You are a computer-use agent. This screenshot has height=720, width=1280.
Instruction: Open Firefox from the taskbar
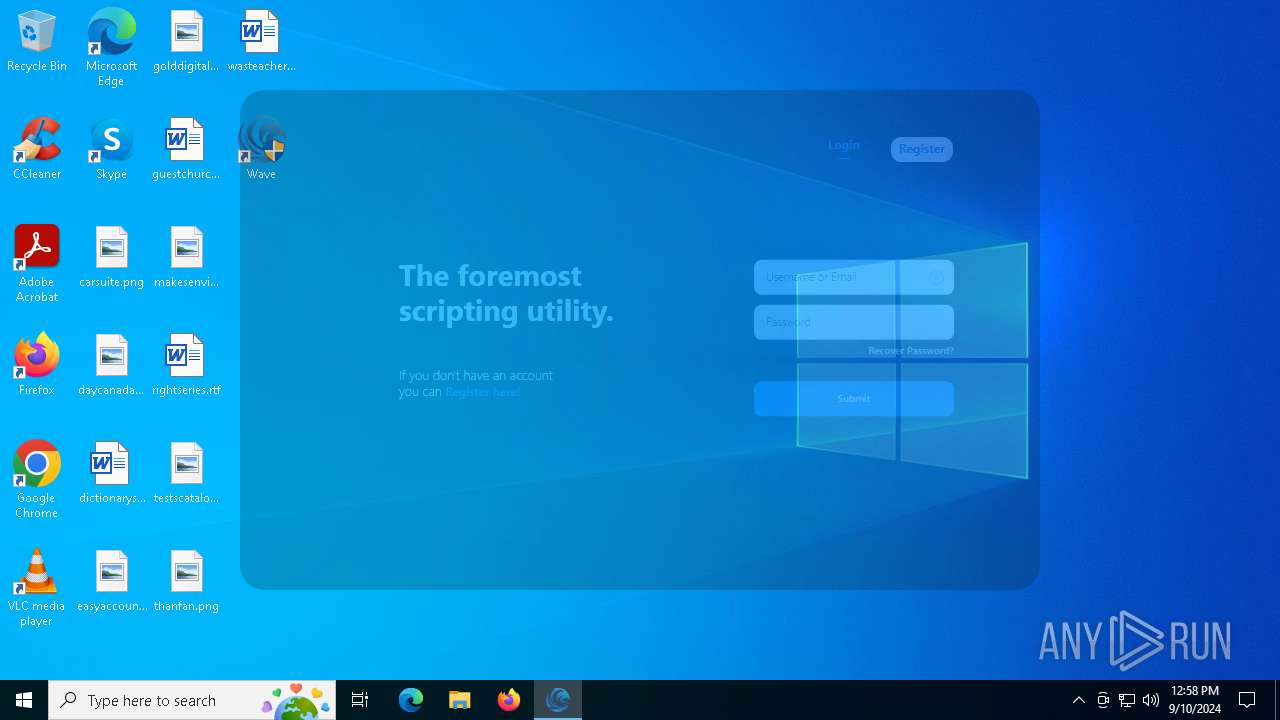[509, 700]
